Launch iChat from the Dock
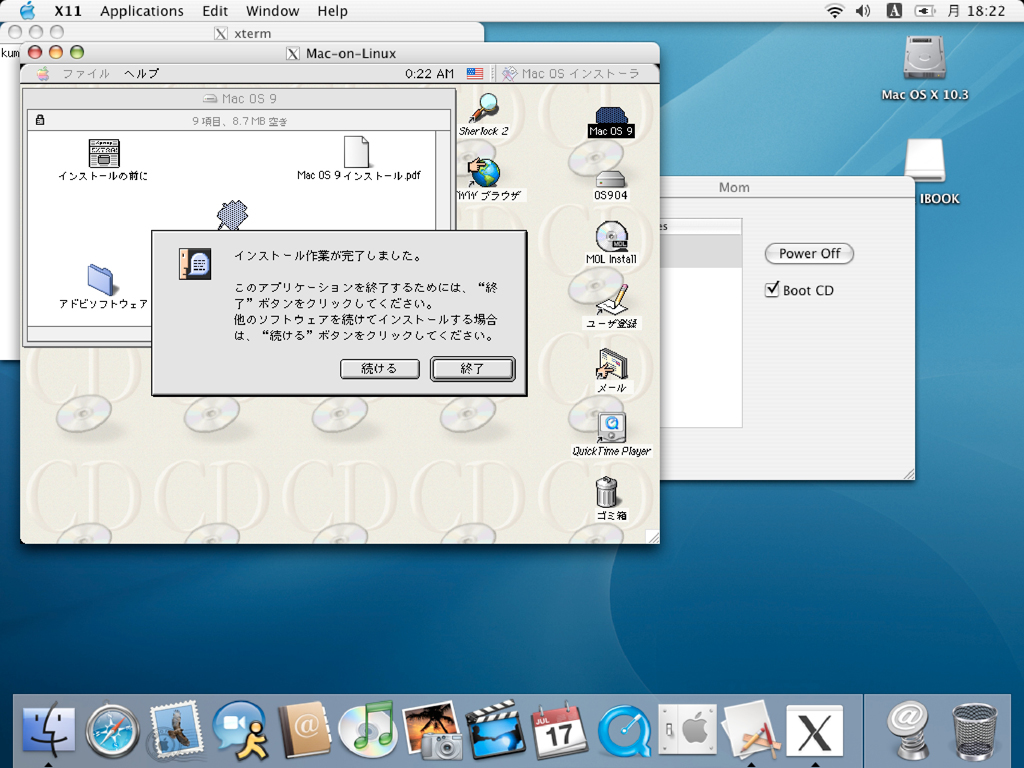Image resolution: width=1024 pixels, height=768 pixels. 240,729
